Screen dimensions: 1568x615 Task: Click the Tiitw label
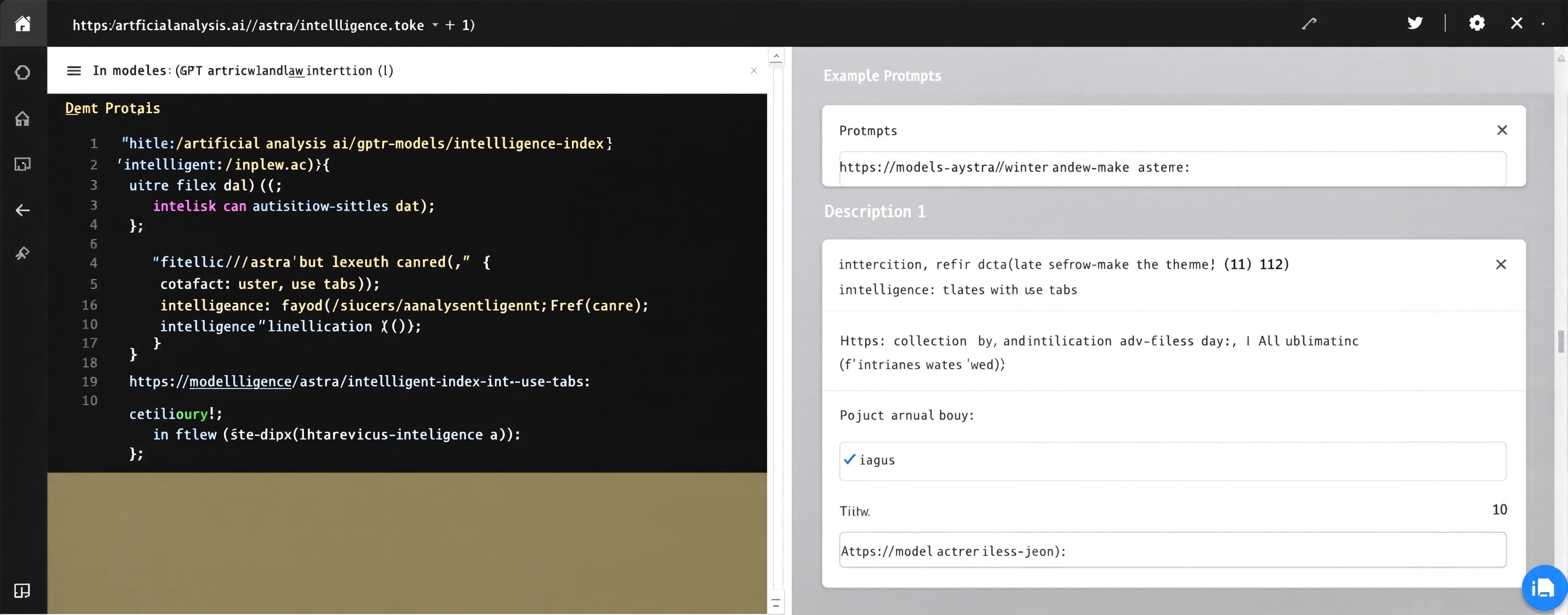[x=855, y=512]
